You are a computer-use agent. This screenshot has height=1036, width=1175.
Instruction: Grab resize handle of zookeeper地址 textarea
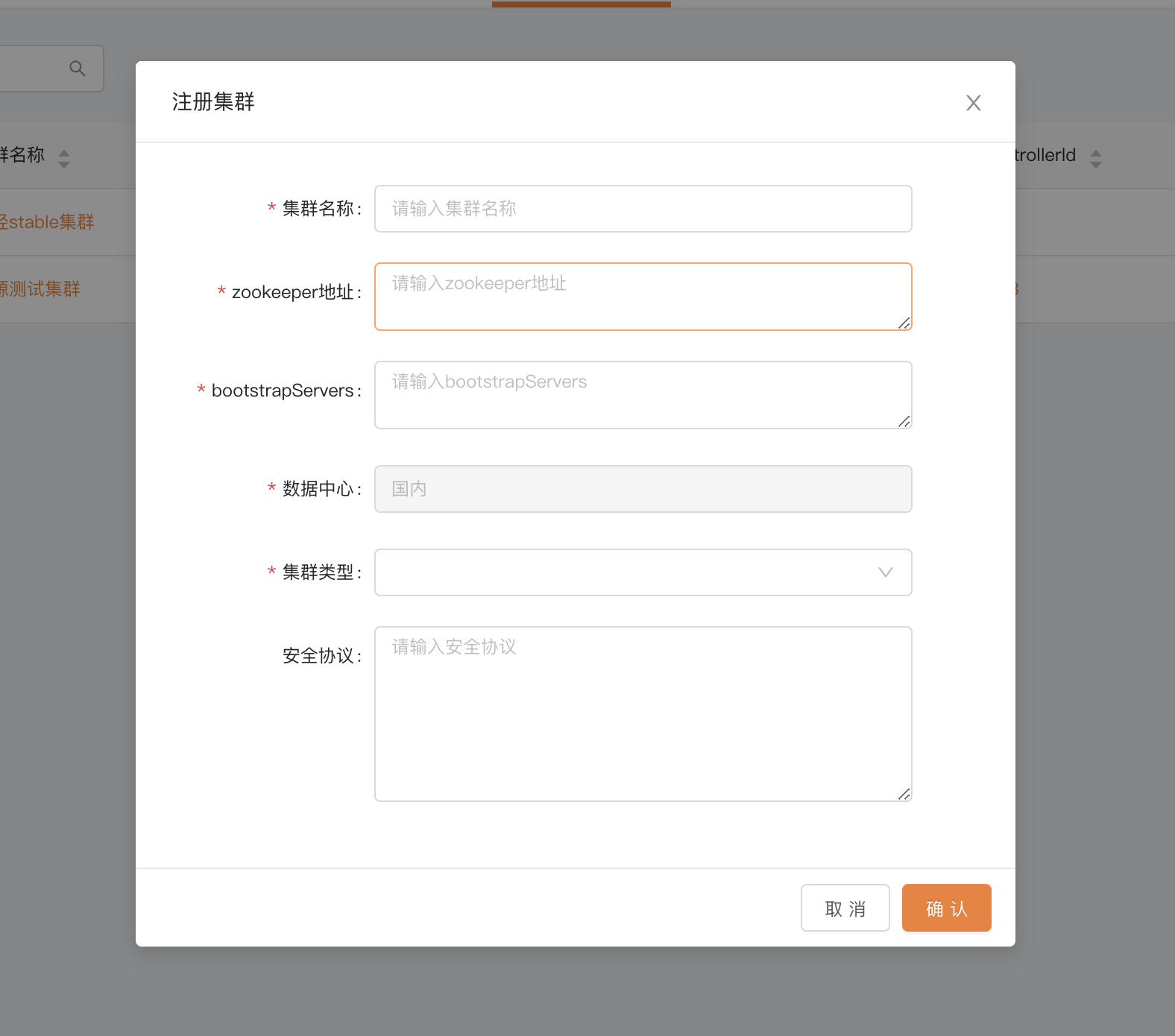[904, 323]
